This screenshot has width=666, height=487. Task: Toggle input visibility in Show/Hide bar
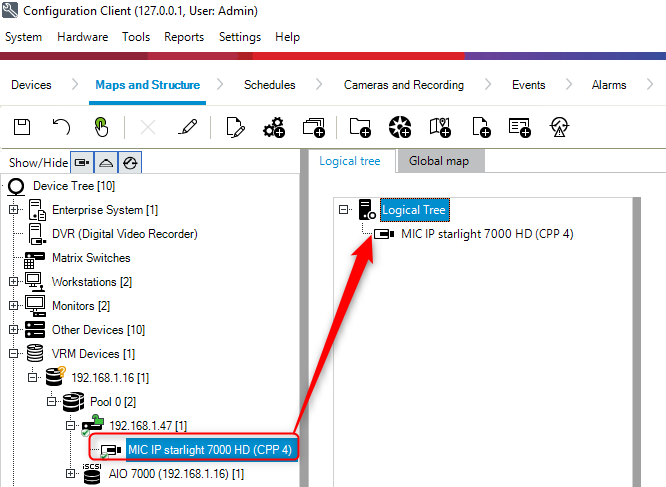pos(130,162)
